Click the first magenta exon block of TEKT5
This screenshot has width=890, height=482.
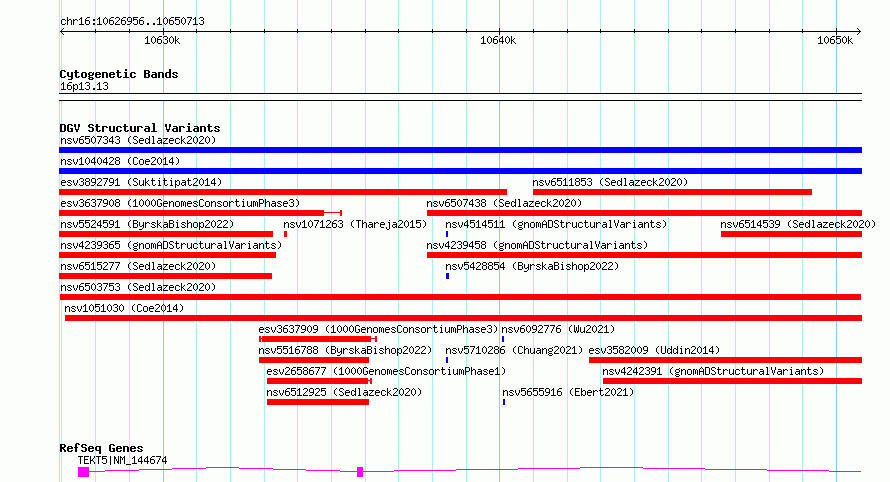[x=83, y=472]
